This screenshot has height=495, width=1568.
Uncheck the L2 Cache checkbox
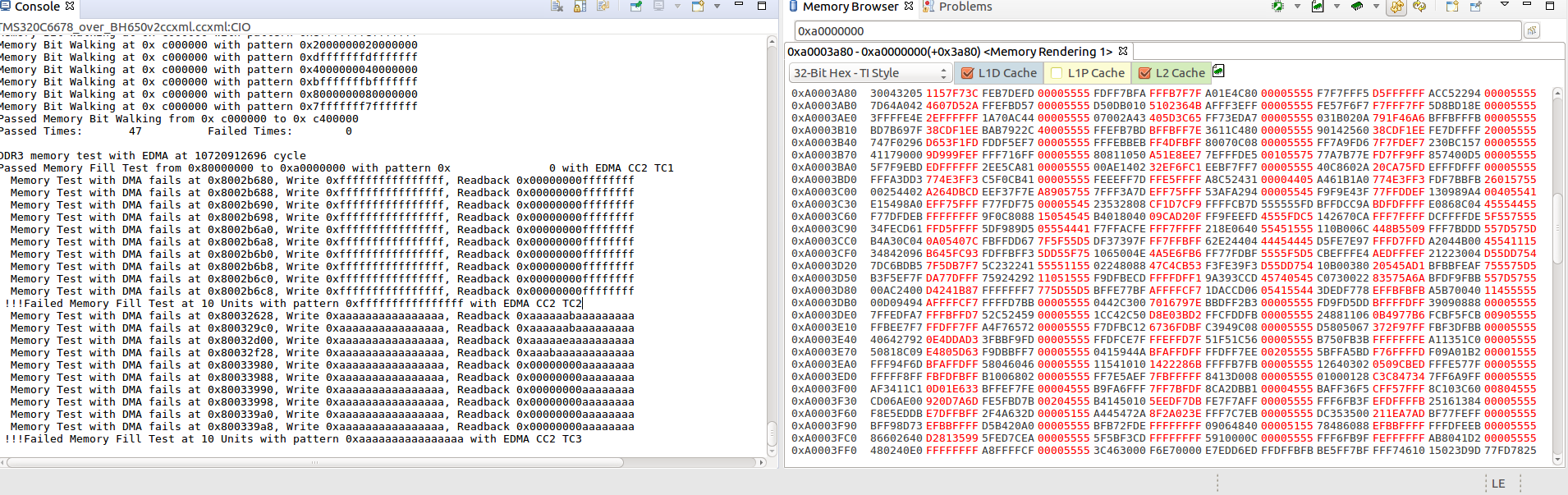[x=1144, y=73]
